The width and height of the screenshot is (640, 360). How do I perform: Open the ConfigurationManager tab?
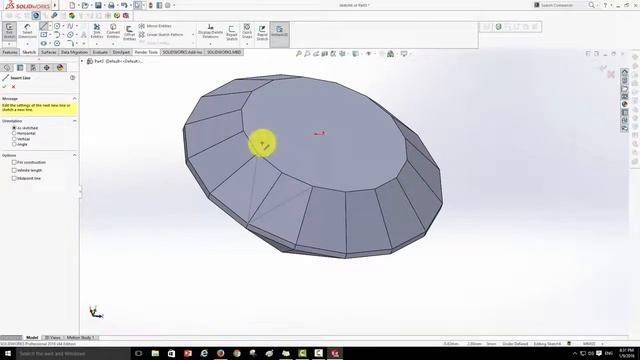[x=33, y=68]
